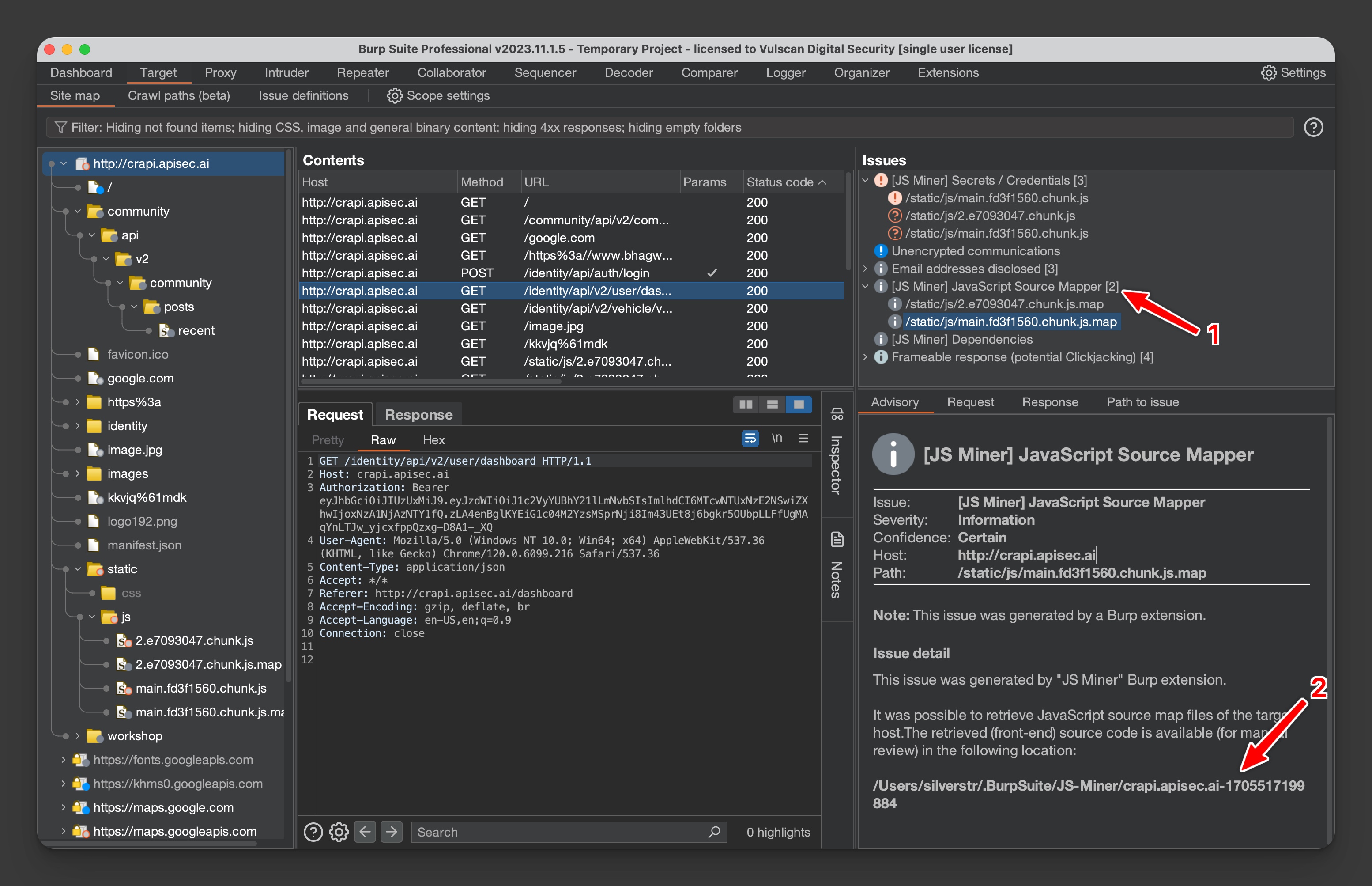The height and width of the screenshot is (886, 1372).
Task: Expand Frameable response Clickjacking issue
Action: coord(866,358)
